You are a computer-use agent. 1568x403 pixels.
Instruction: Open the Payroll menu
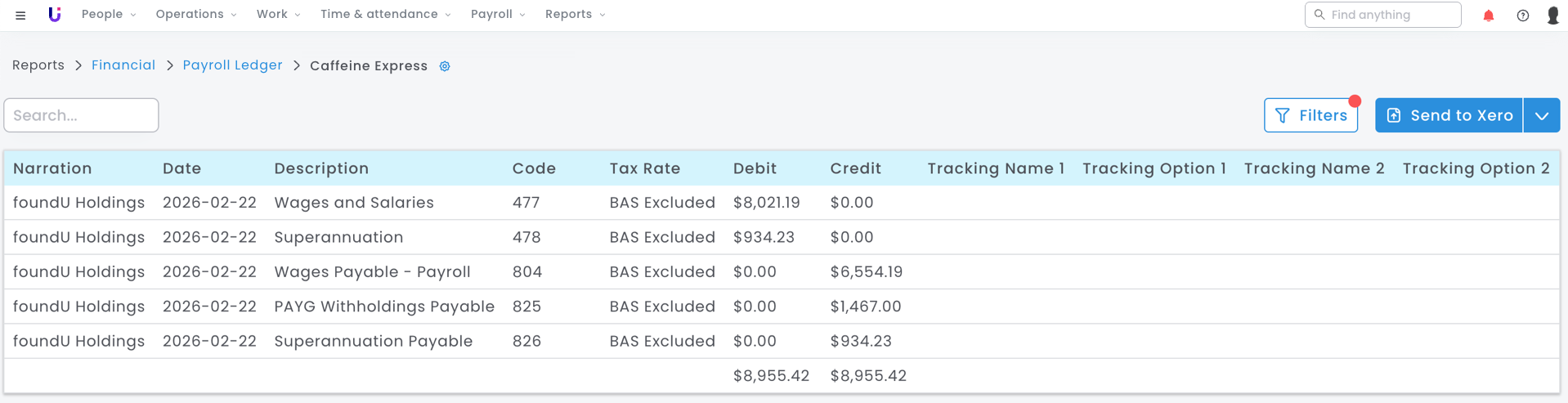tap(497, 15)
